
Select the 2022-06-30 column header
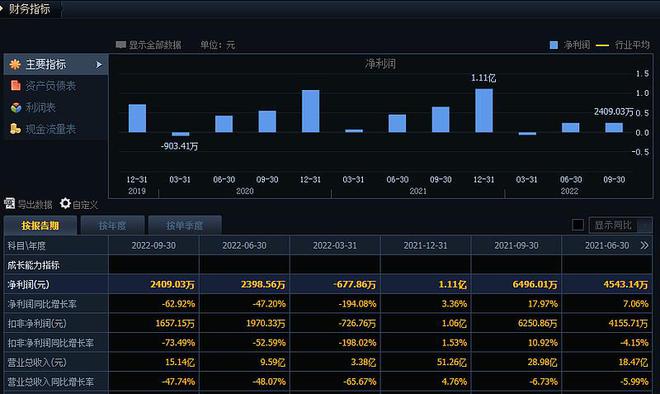[x=244, y=245]
